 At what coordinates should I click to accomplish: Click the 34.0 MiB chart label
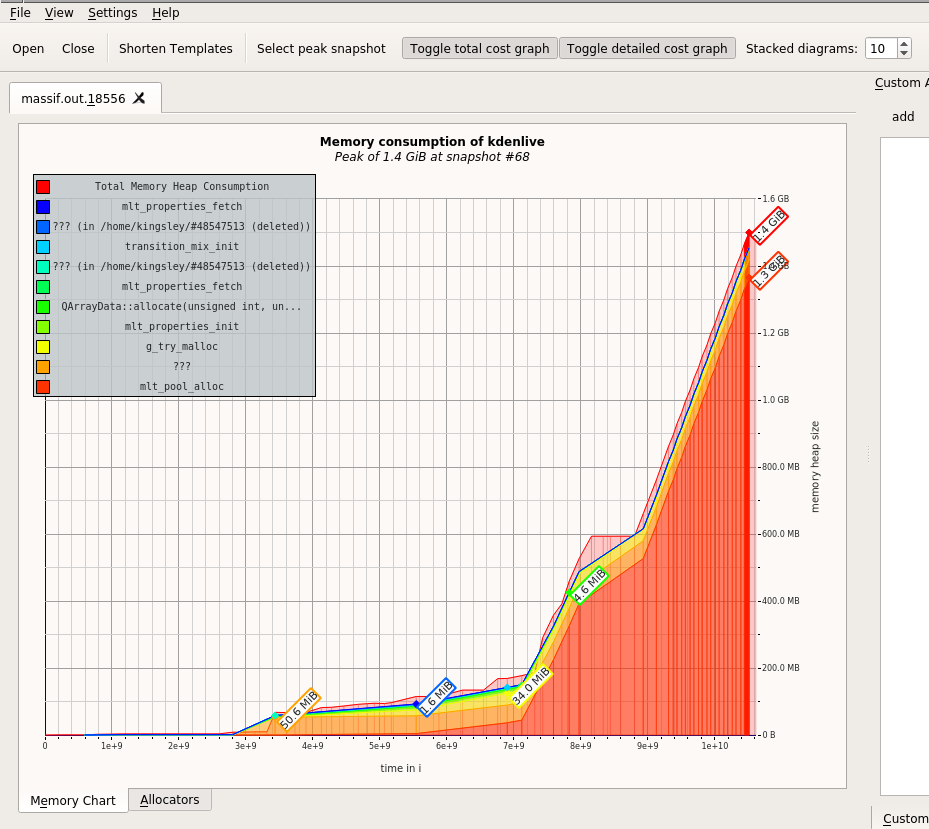tap(531, 686)
